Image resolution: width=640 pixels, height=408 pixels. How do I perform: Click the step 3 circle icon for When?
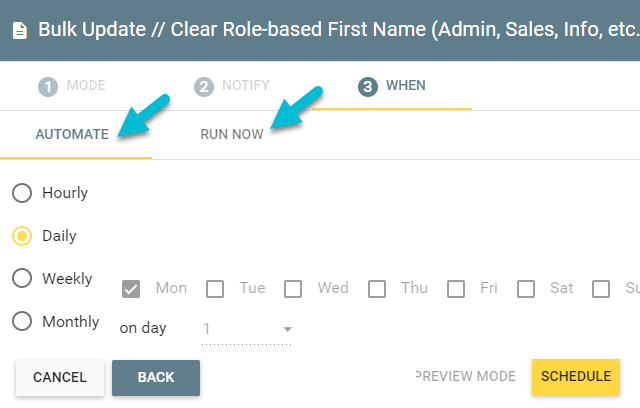tap(368, 86)
